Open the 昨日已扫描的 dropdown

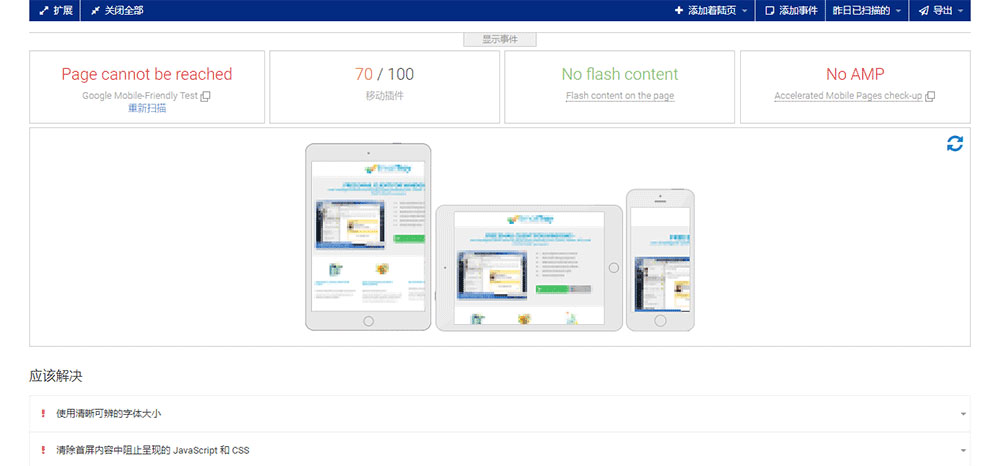coord(867,10)
